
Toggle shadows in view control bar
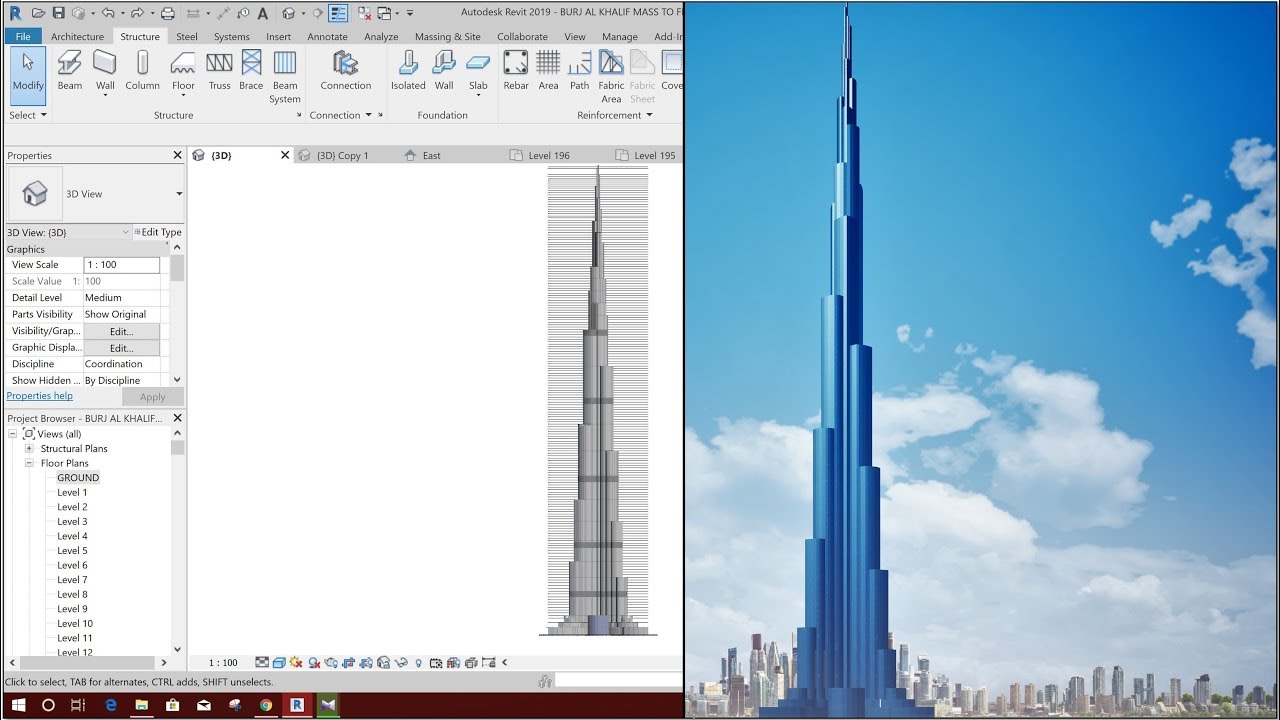coord(314,662)
